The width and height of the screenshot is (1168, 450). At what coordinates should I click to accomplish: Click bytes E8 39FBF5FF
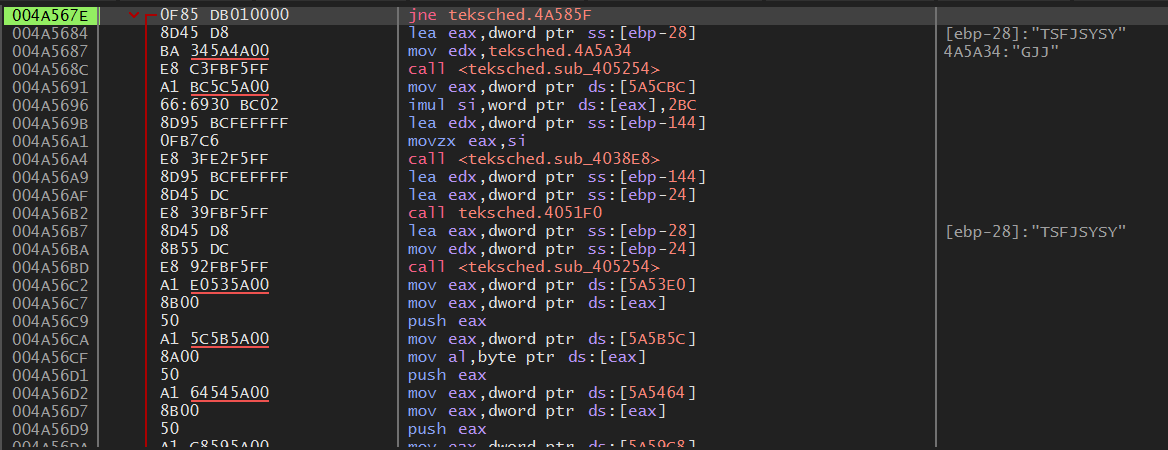(215, 213)
